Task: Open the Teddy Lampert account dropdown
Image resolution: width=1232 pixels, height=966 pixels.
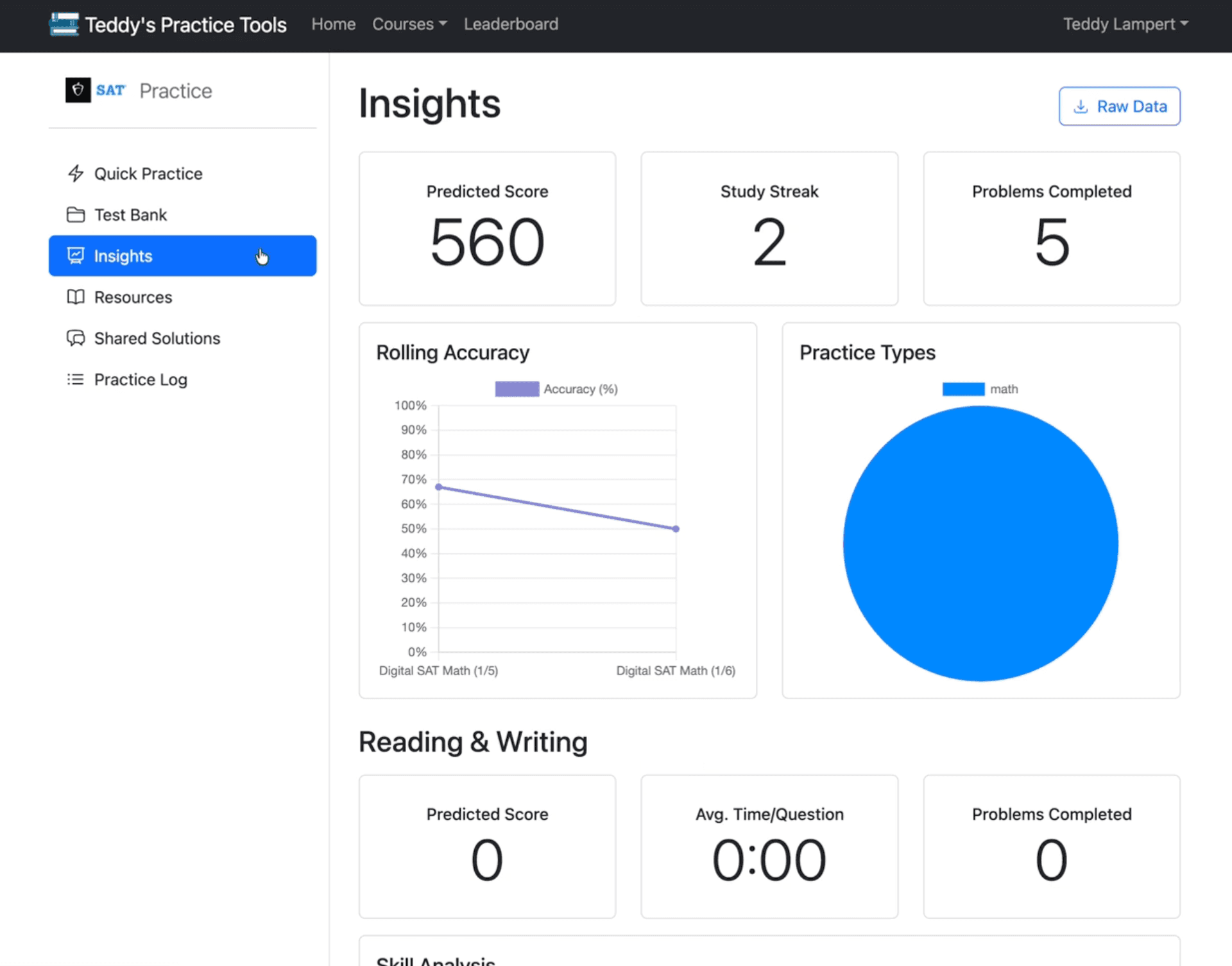Action: [1125, 24]
